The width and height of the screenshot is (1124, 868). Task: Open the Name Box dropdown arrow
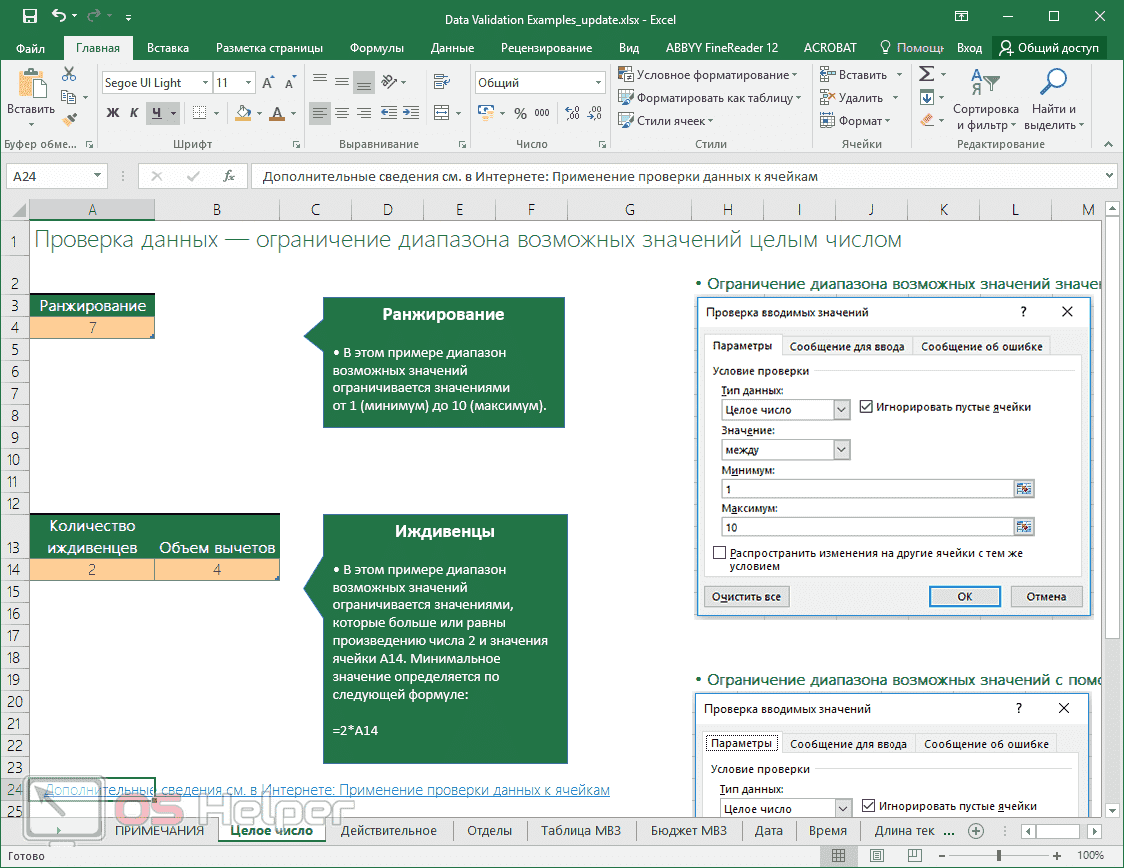97,176
